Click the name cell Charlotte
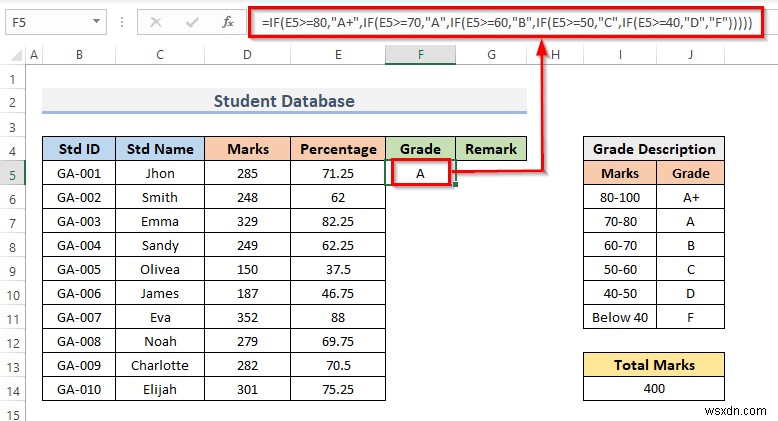The height and width of the screenshot is (421, 778). pyautogui.click(x=160, y=365)
